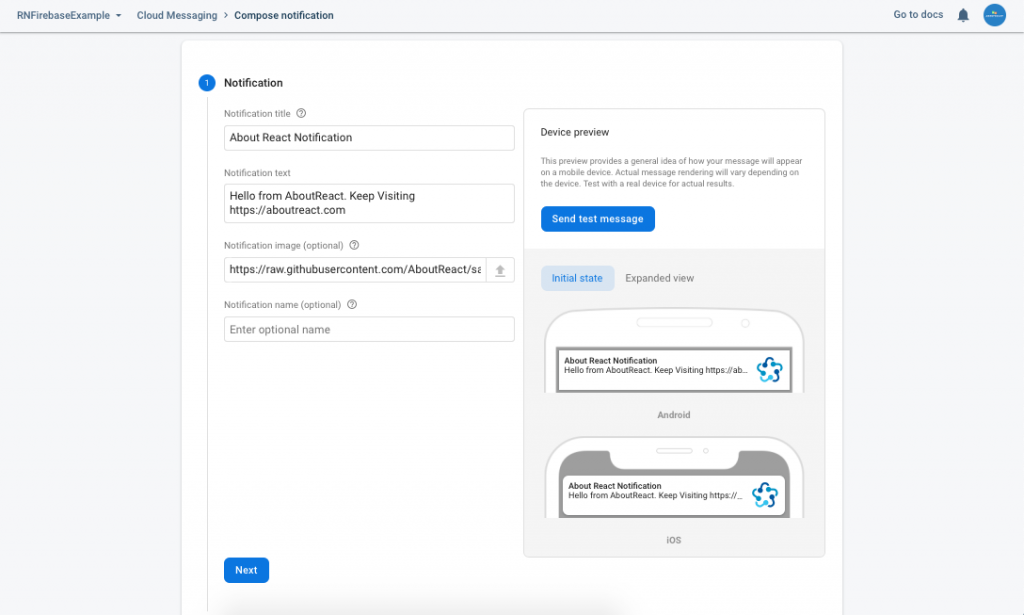Switch preview to Expanded view
This screenshot has width=1024, height=615.
(x=659, y=278)
